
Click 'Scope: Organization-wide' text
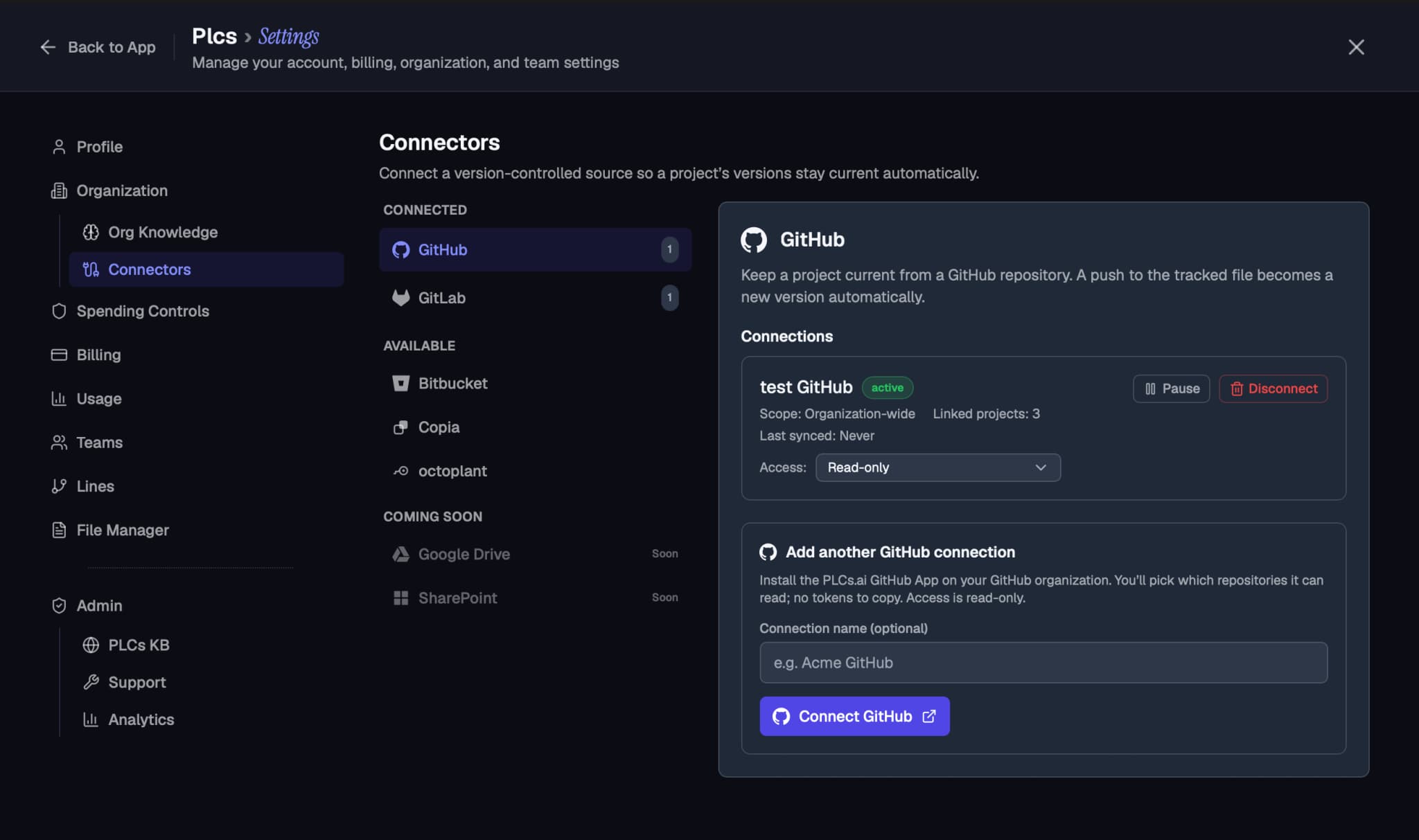click(837, 413)
